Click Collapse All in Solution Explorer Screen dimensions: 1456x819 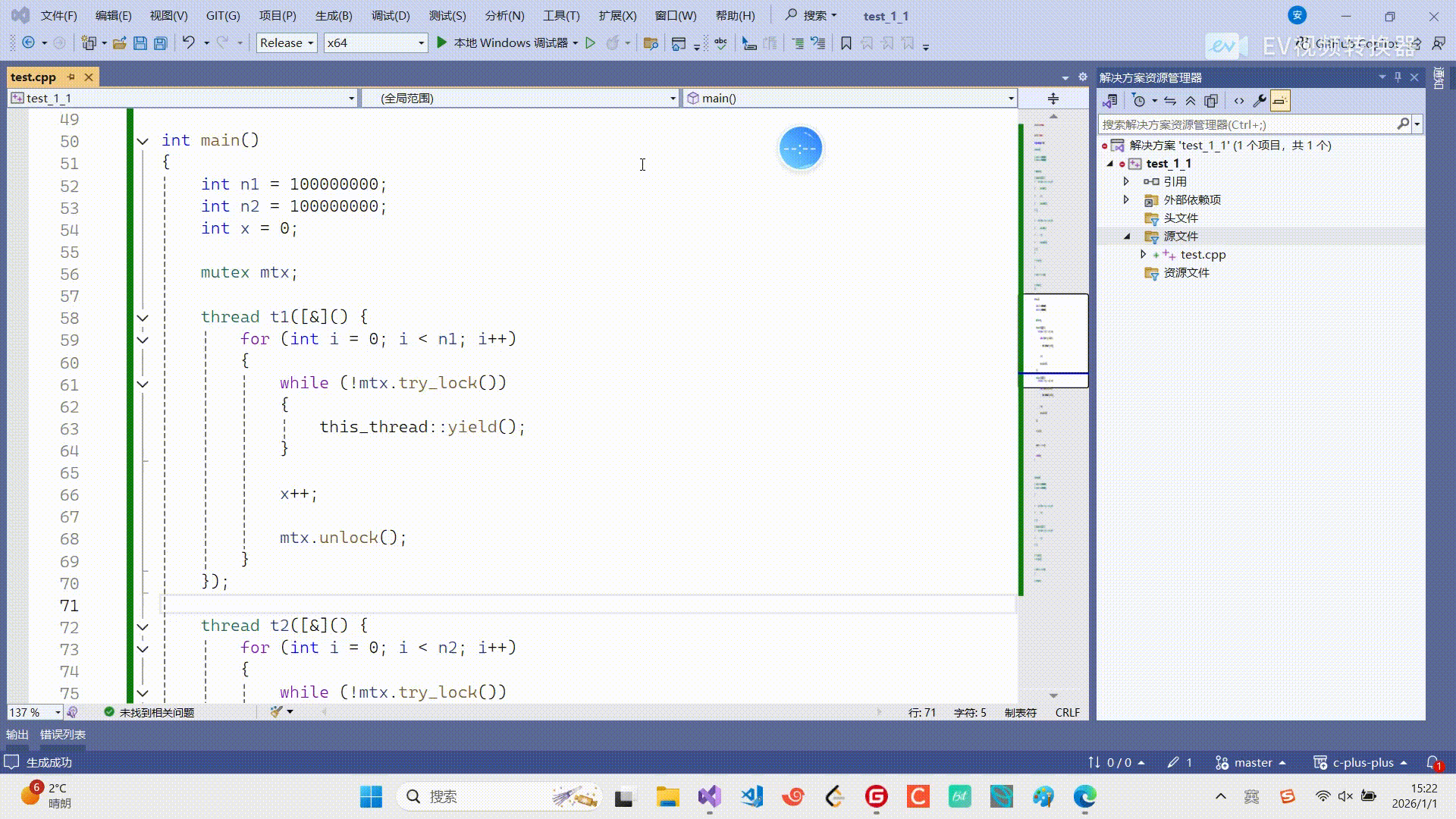[x=1191, y=101]
